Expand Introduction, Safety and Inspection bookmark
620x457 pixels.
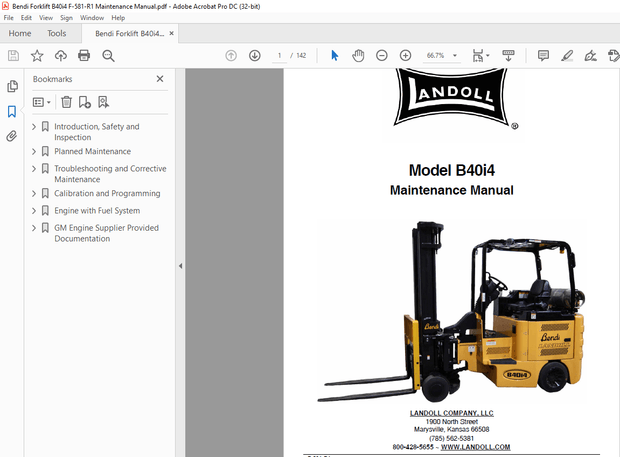[x=34, y=127]
